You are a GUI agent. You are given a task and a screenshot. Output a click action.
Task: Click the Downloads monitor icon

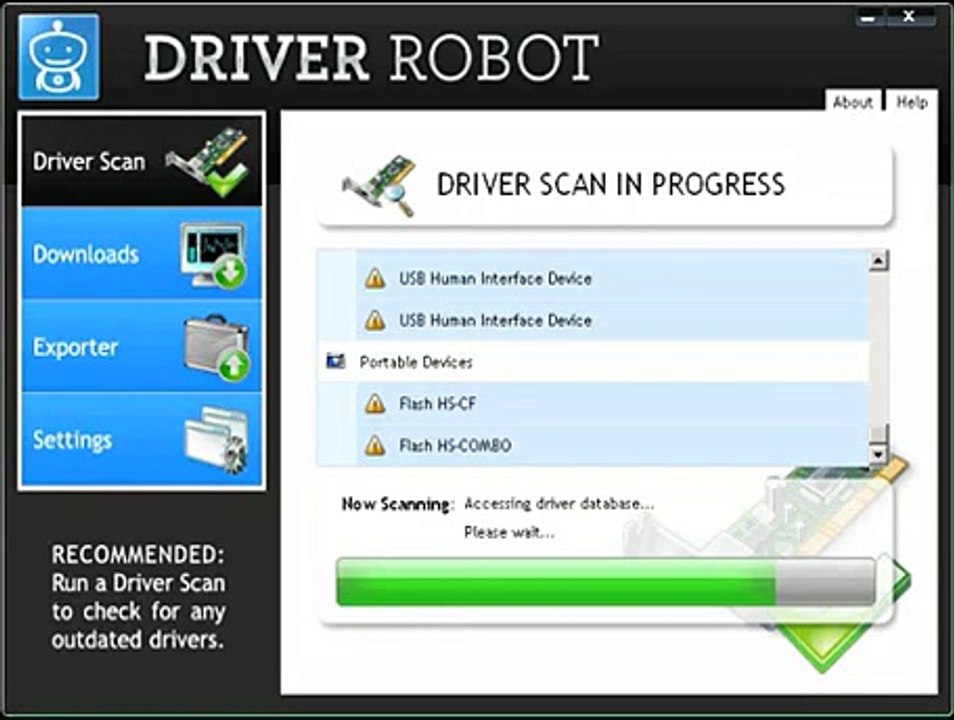pyautogui.click(x=213, y=256)
